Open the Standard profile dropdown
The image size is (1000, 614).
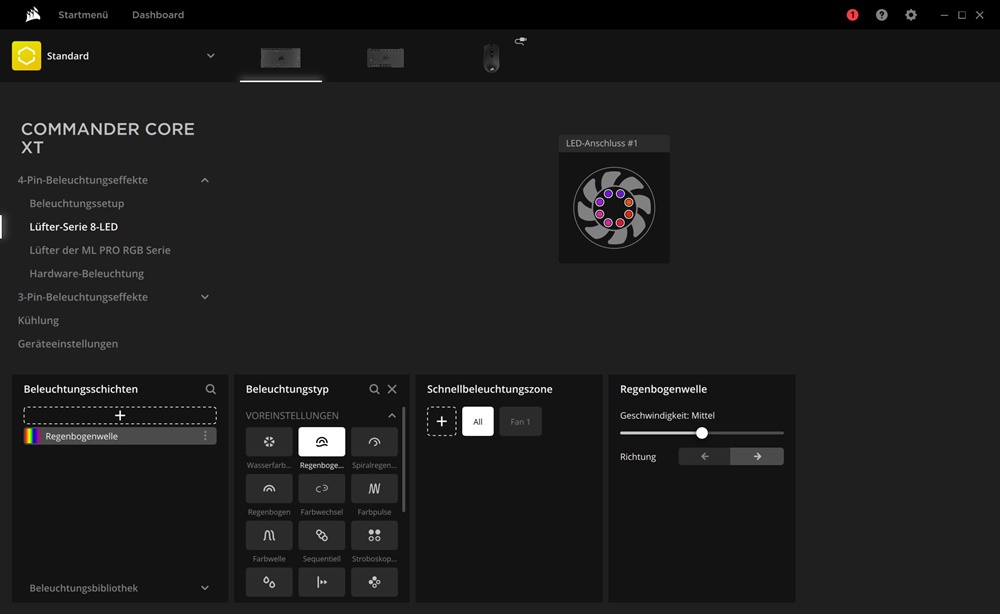pos(210,56)
